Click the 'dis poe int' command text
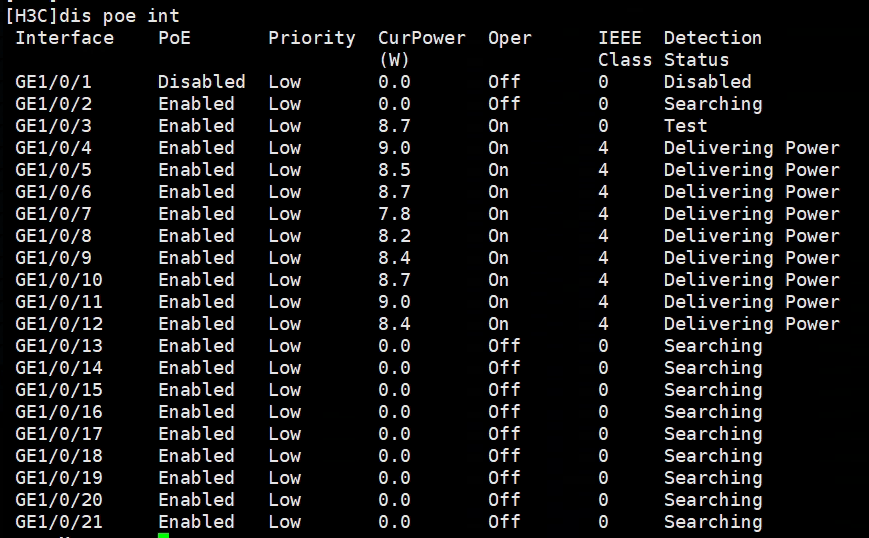The height and width of the screenshot is (538, 869). 120,16
